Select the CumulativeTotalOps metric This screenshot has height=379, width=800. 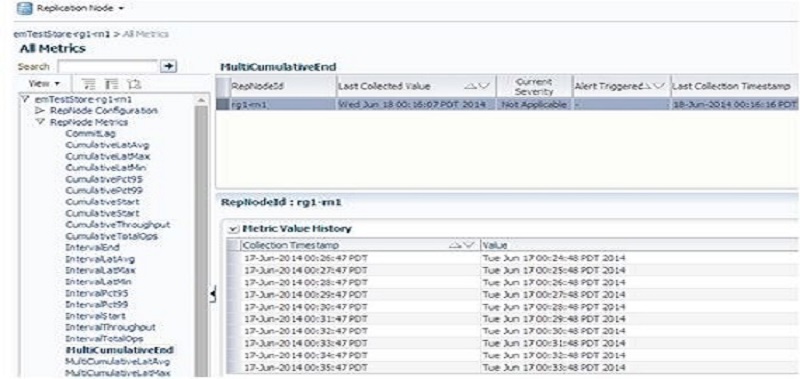111,236
